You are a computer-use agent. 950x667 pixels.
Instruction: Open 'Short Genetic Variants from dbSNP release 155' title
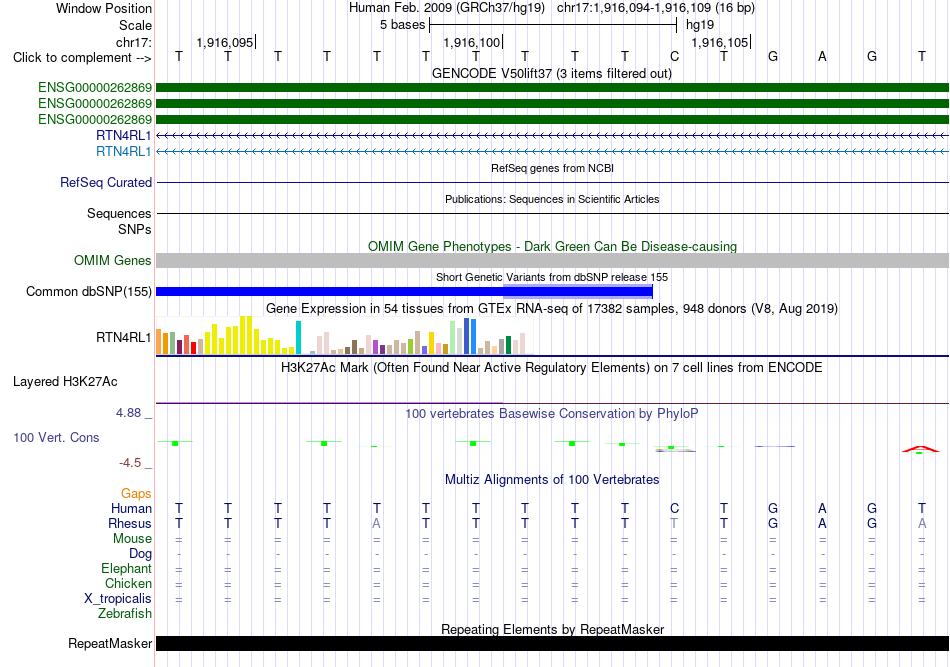[552, 277]
